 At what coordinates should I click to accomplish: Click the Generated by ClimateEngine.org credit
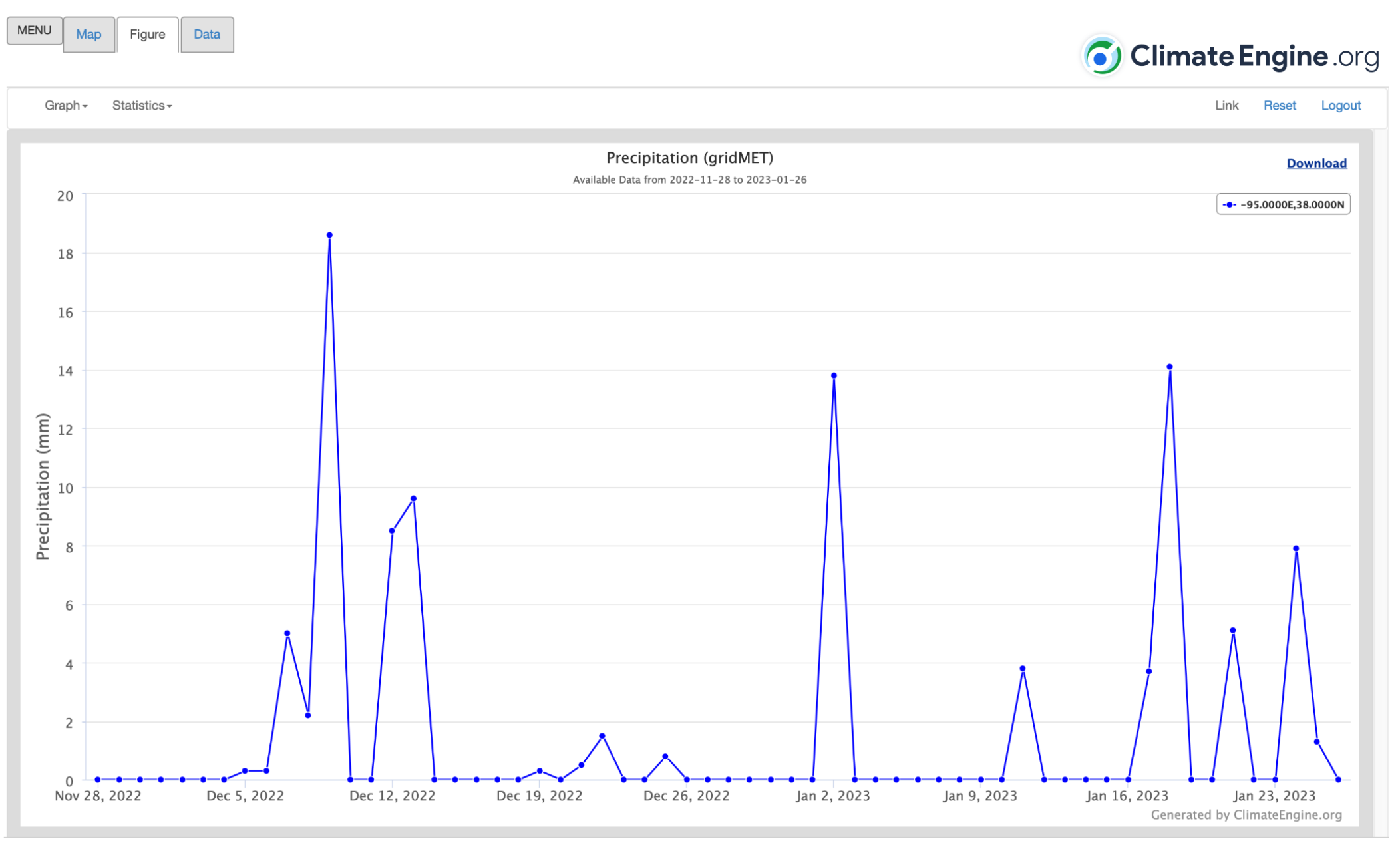click(x=1246, y=815)
